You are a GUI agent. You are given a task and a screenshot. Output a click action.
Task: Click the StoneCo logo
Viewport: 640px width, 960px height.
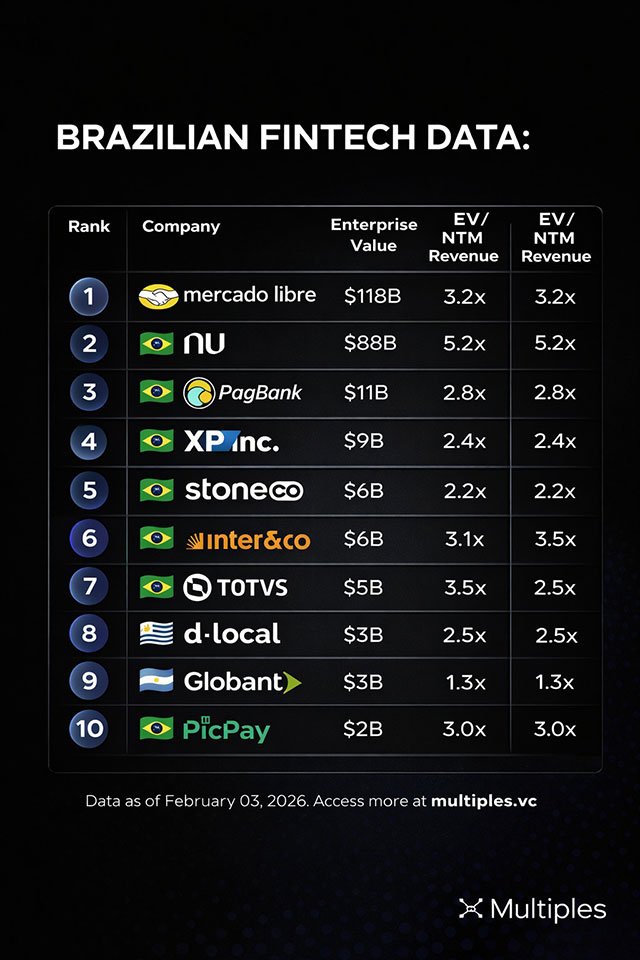(243, 490)
